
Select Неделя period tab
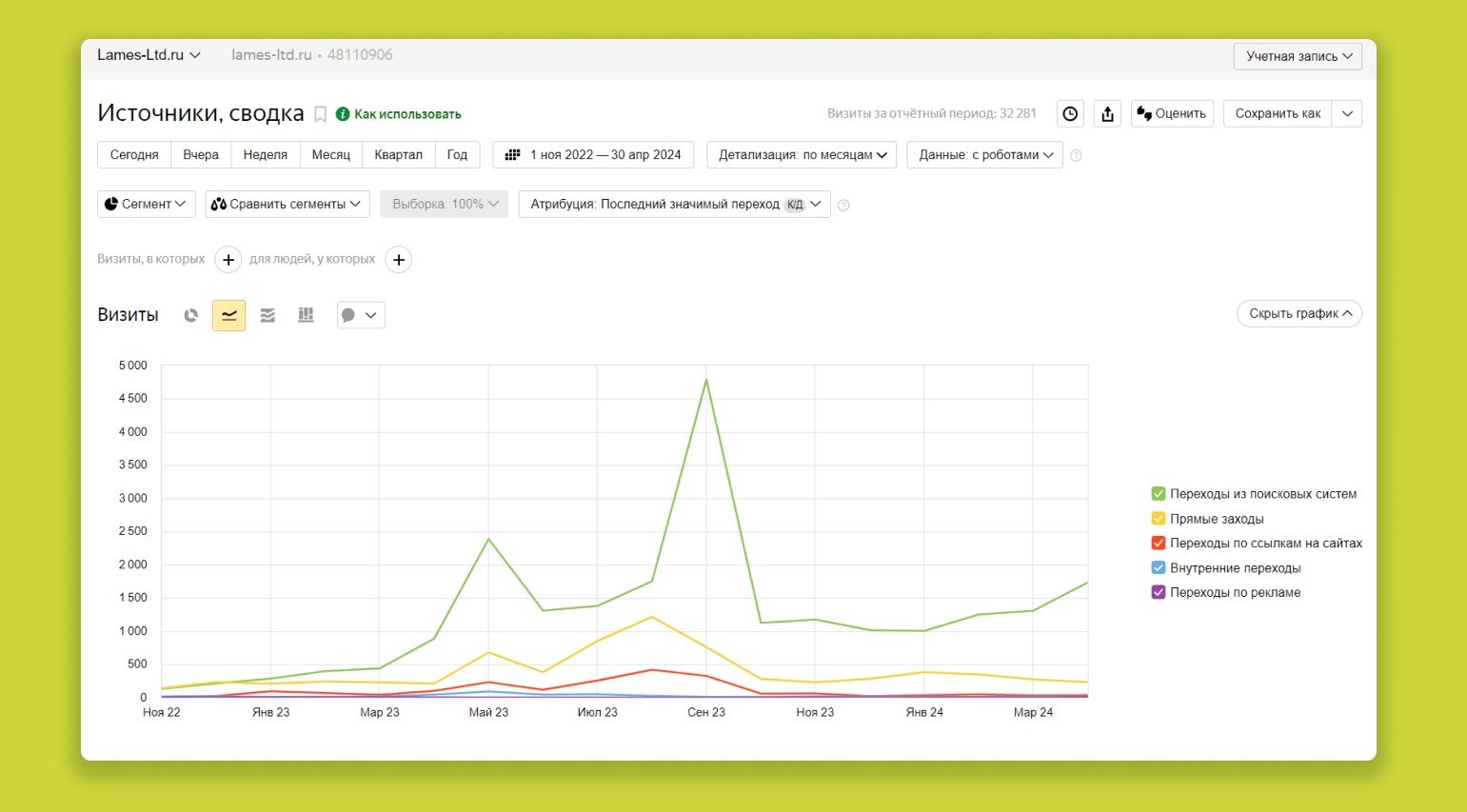265,155
